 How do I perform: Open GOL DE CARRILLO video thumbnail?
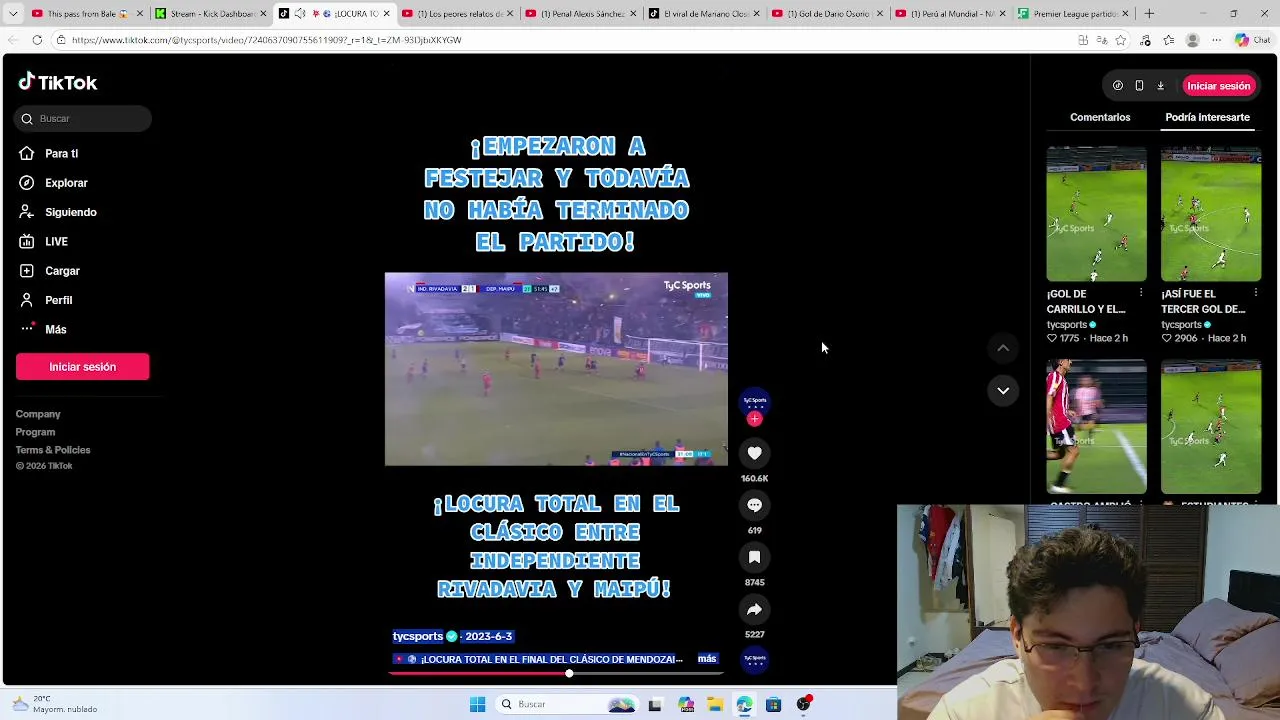point(1096,214)
